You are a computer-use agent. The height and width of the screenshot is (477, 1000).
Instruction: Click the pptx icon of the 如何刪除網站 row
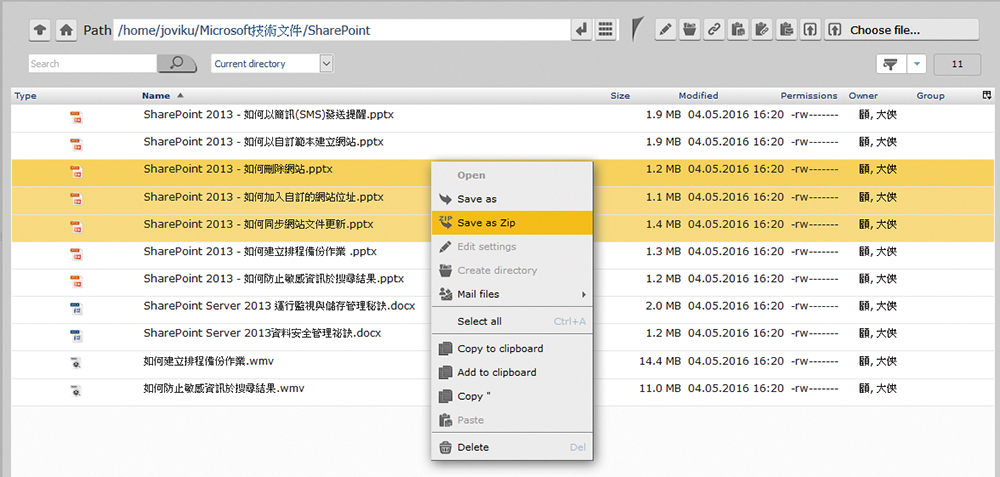coord(76,171)
